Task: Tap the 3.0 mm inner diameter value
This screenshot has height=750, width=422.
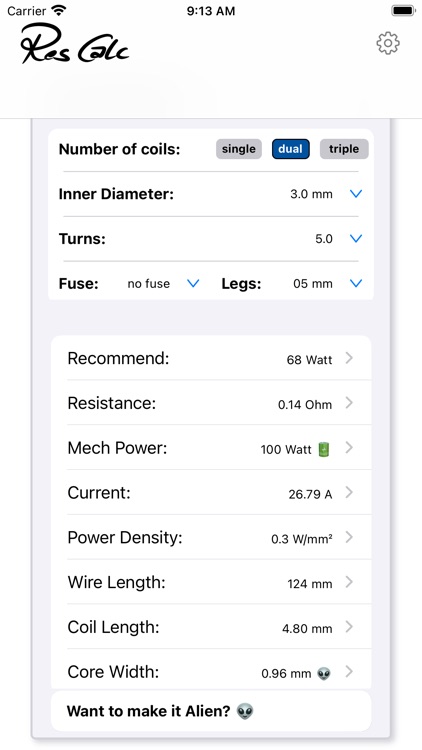Action: [311, 194]
